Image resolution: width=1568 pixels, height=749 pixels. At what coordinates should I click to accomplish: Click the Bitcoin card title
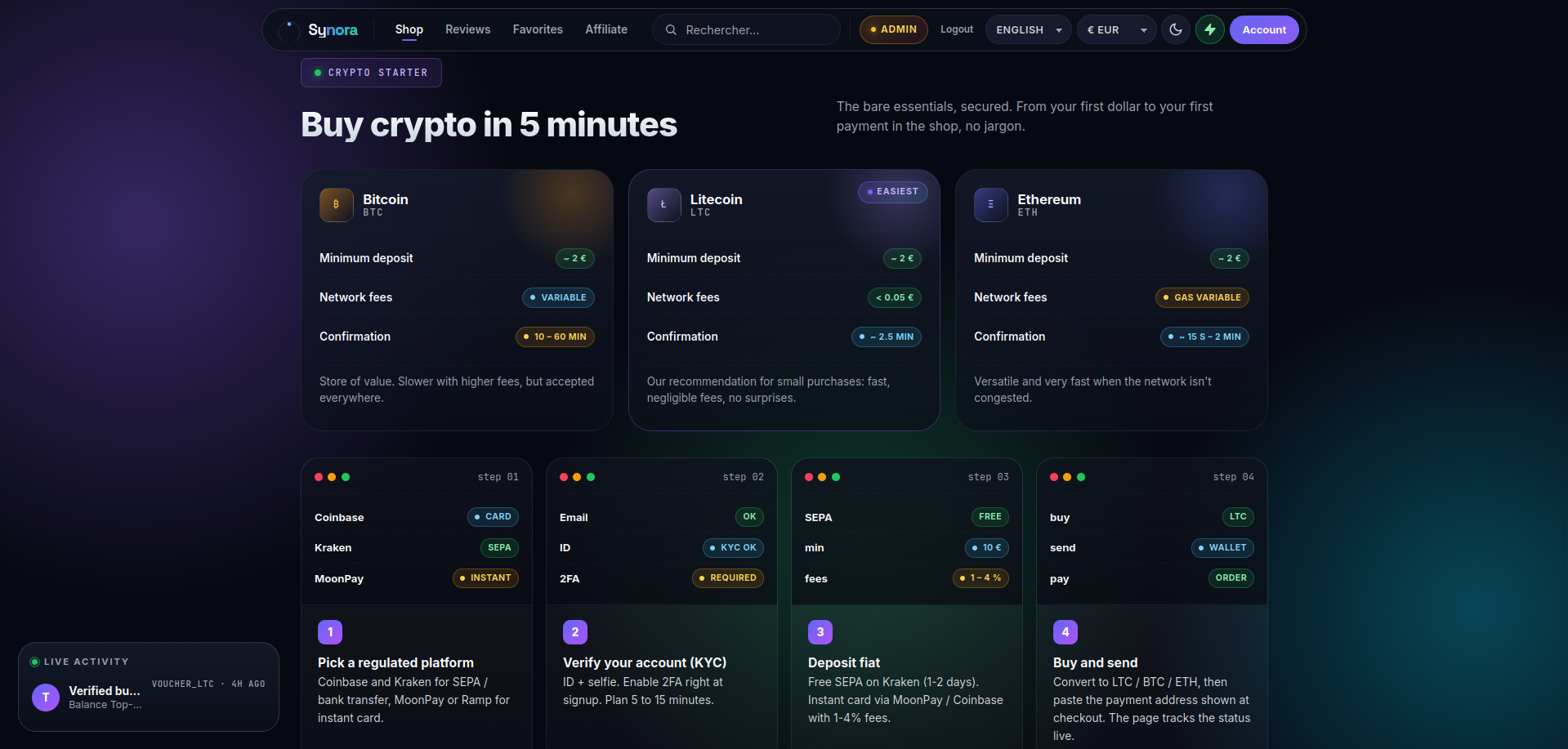coord(386,199)
